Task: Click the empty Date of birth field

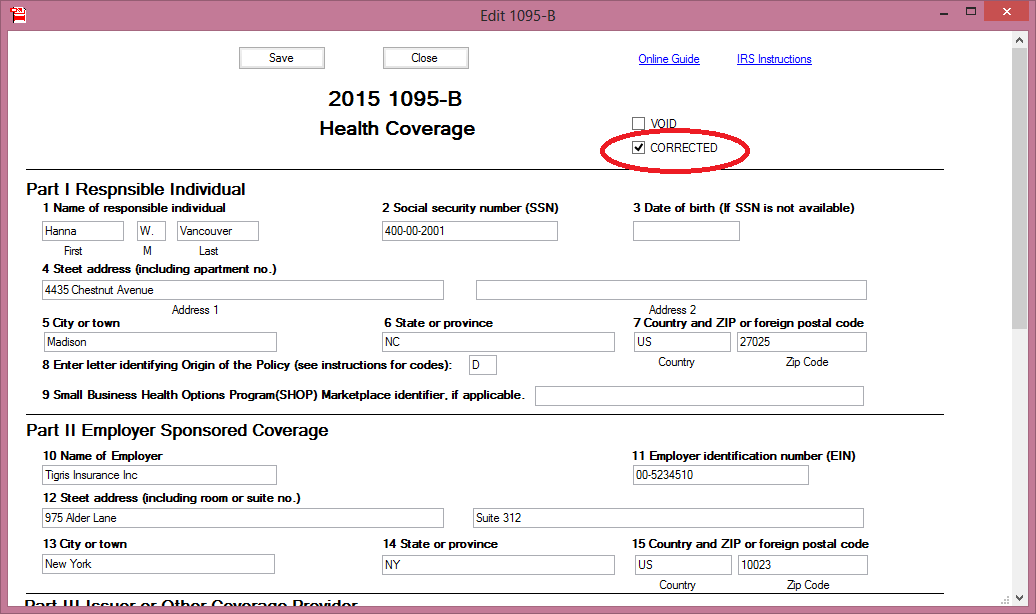Action: [x=686, y=231]
